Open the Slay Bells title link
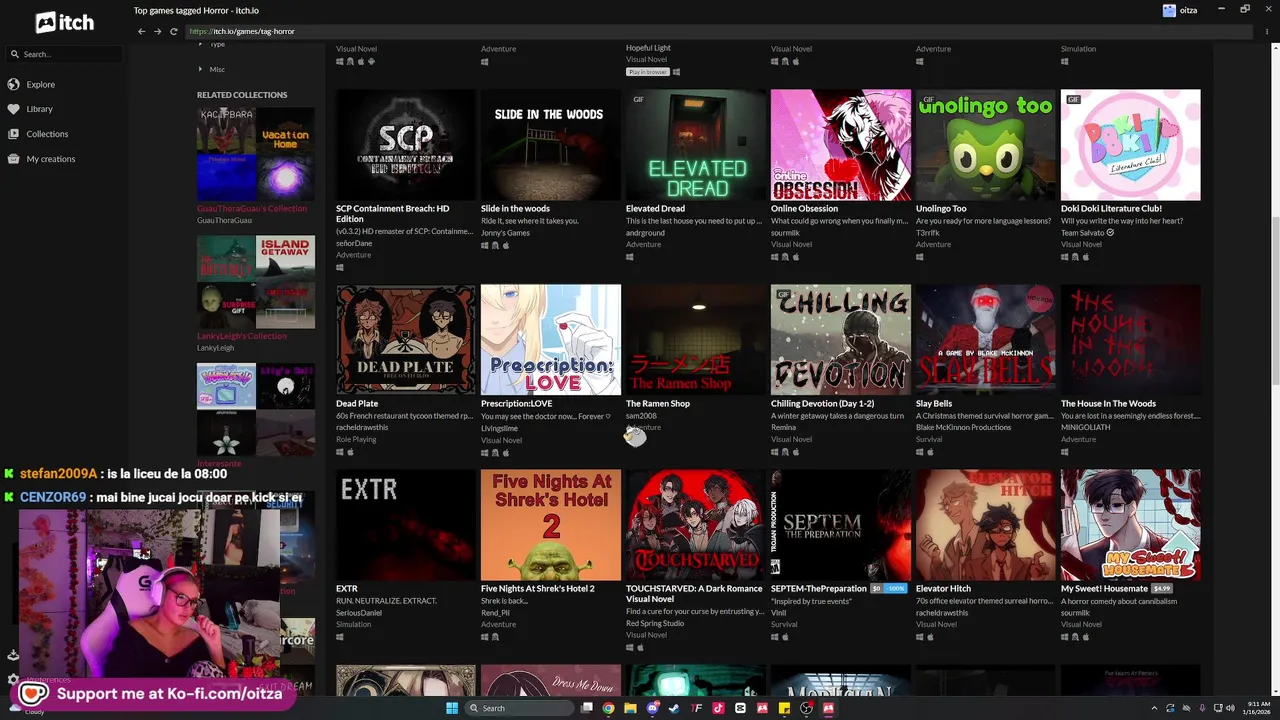 pos(934,403)
